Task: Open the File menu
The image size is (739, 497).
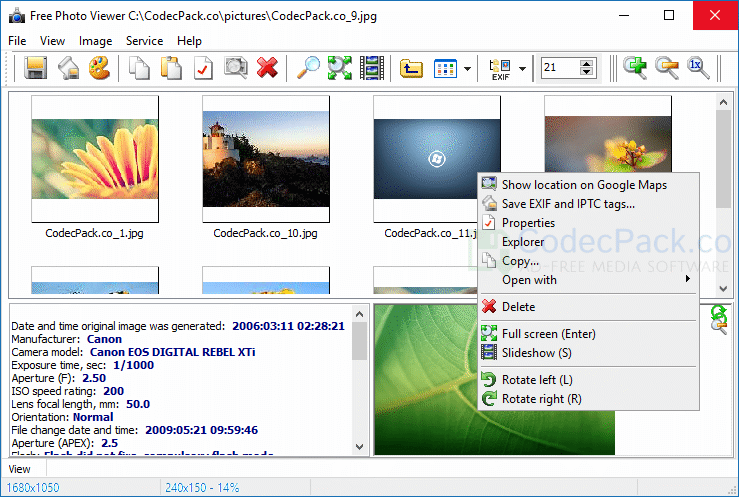Action: click(x=17, y=41)
